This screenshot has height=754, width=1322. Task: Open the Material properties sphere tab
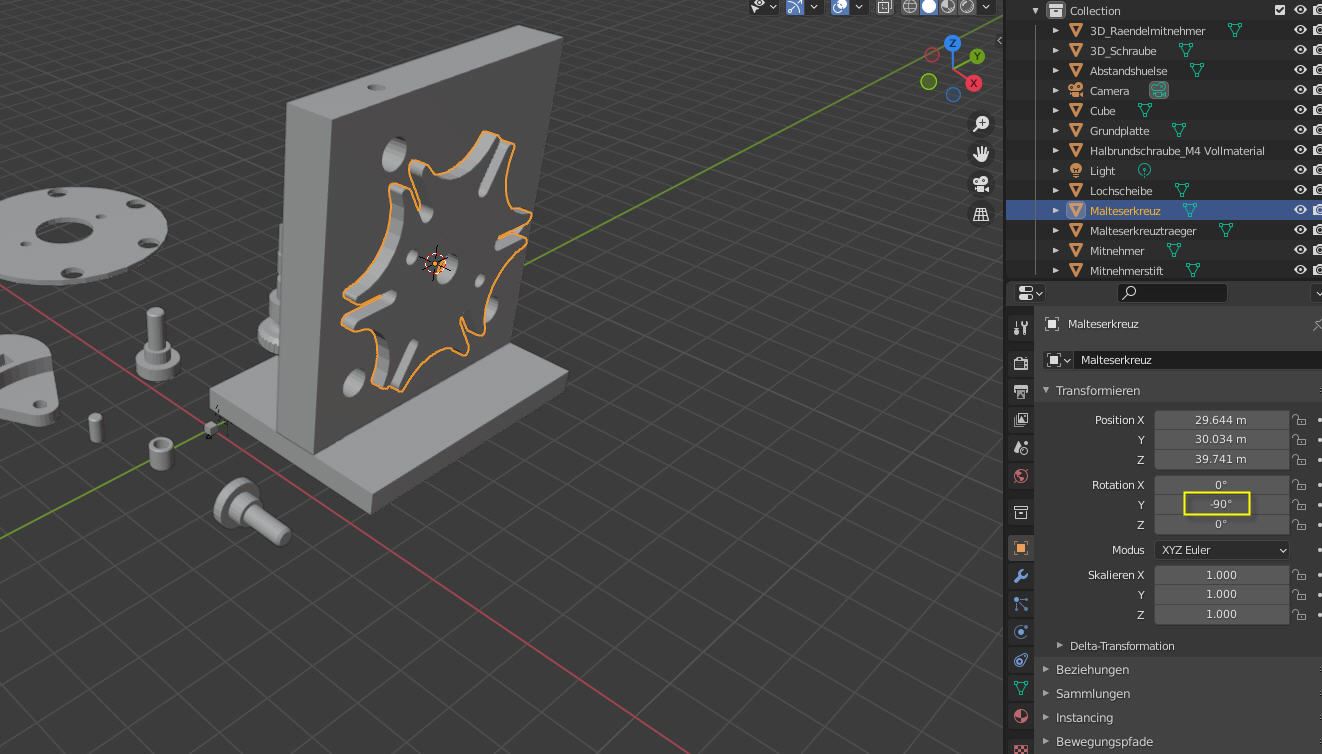(x=1020, y=716)
